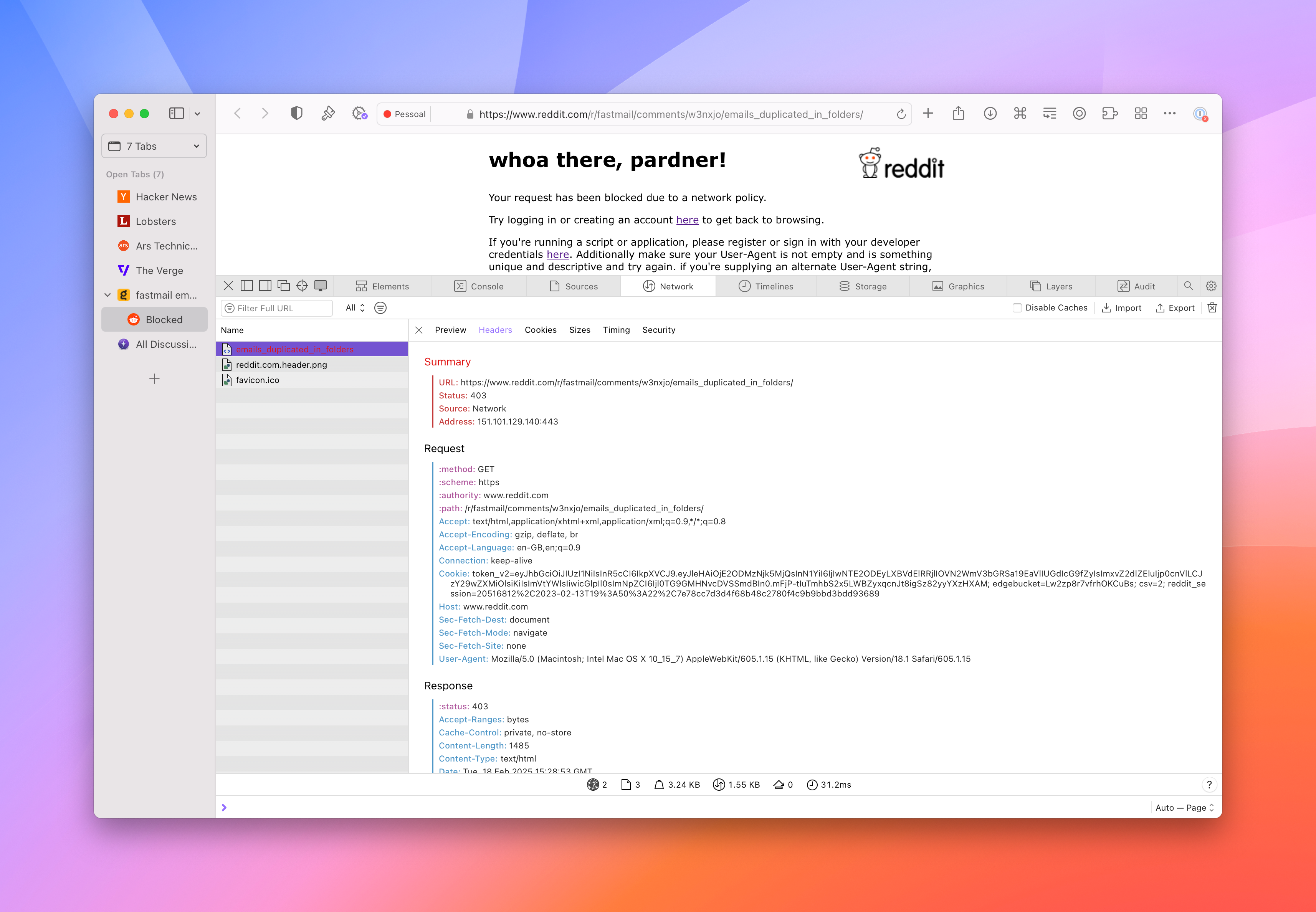Click the first 'here' login link

(x=687, y=220)
